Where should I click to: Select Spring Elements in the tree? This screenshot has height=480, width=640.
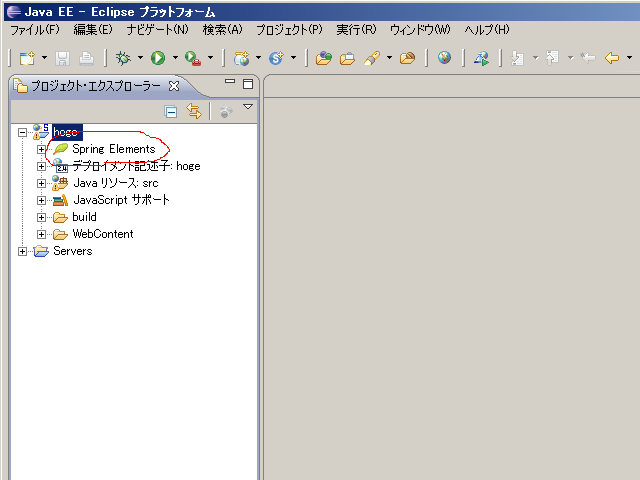(x=114, y=149)
